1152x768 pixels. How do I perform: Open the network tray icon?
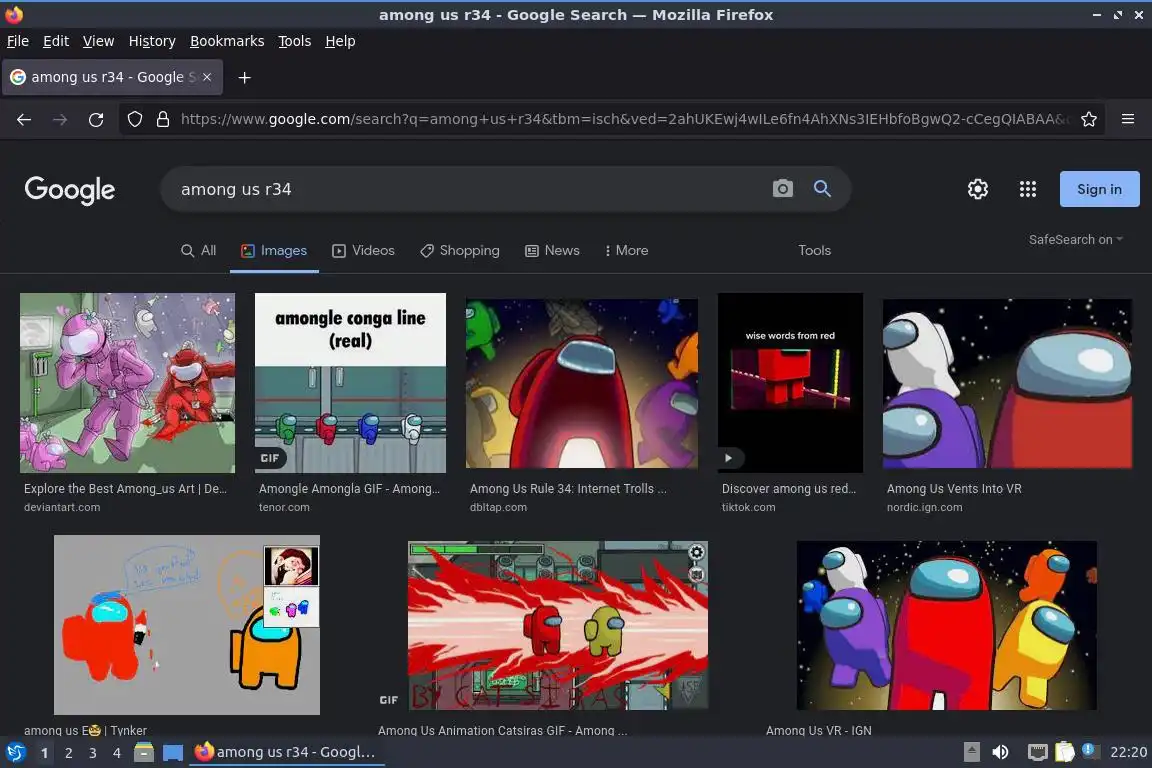pyautogui.click(x=1037, y=752)
